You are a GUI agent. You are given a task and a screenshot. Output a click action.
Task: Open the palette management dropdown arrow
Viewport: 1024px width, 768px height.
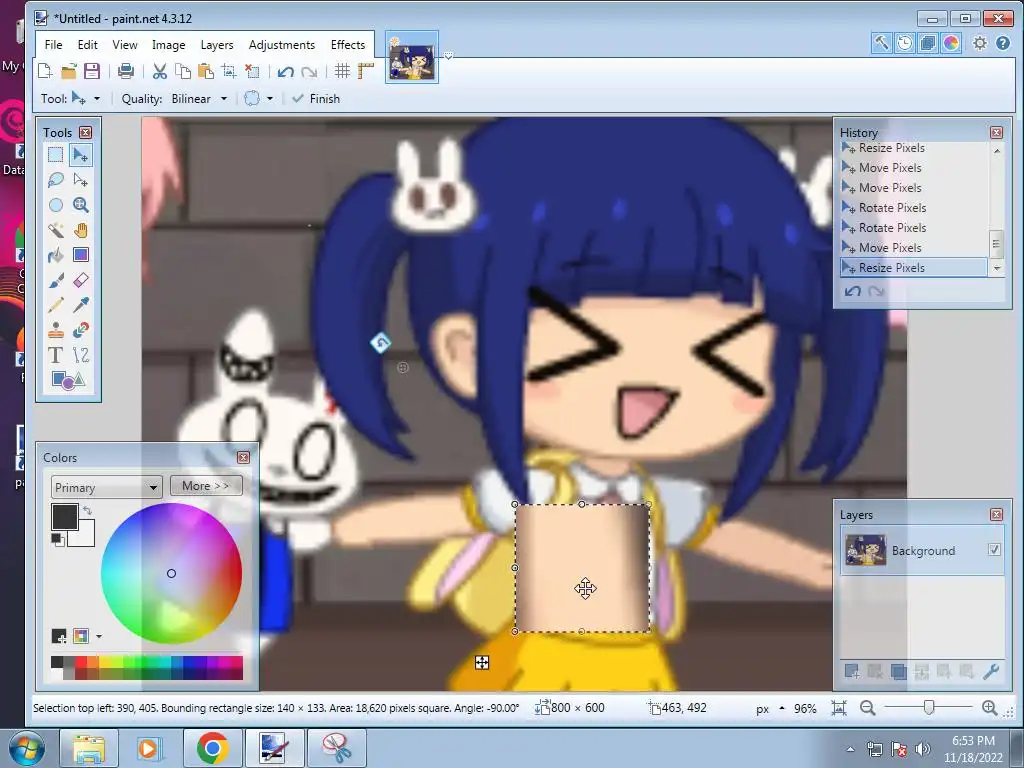[99, 636]
